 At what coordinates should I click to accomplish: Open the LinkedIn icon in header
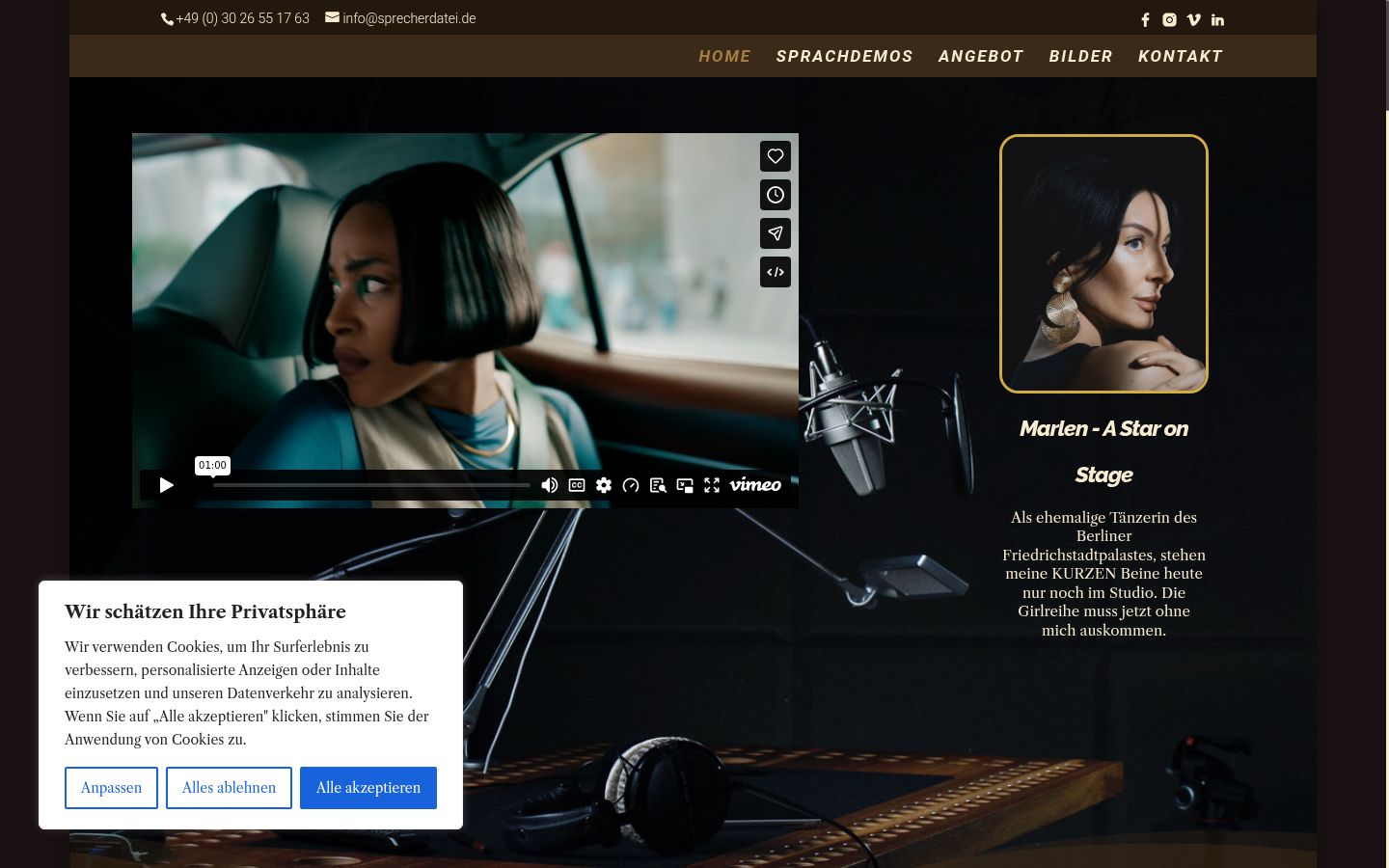click(x=1217, y=19)
